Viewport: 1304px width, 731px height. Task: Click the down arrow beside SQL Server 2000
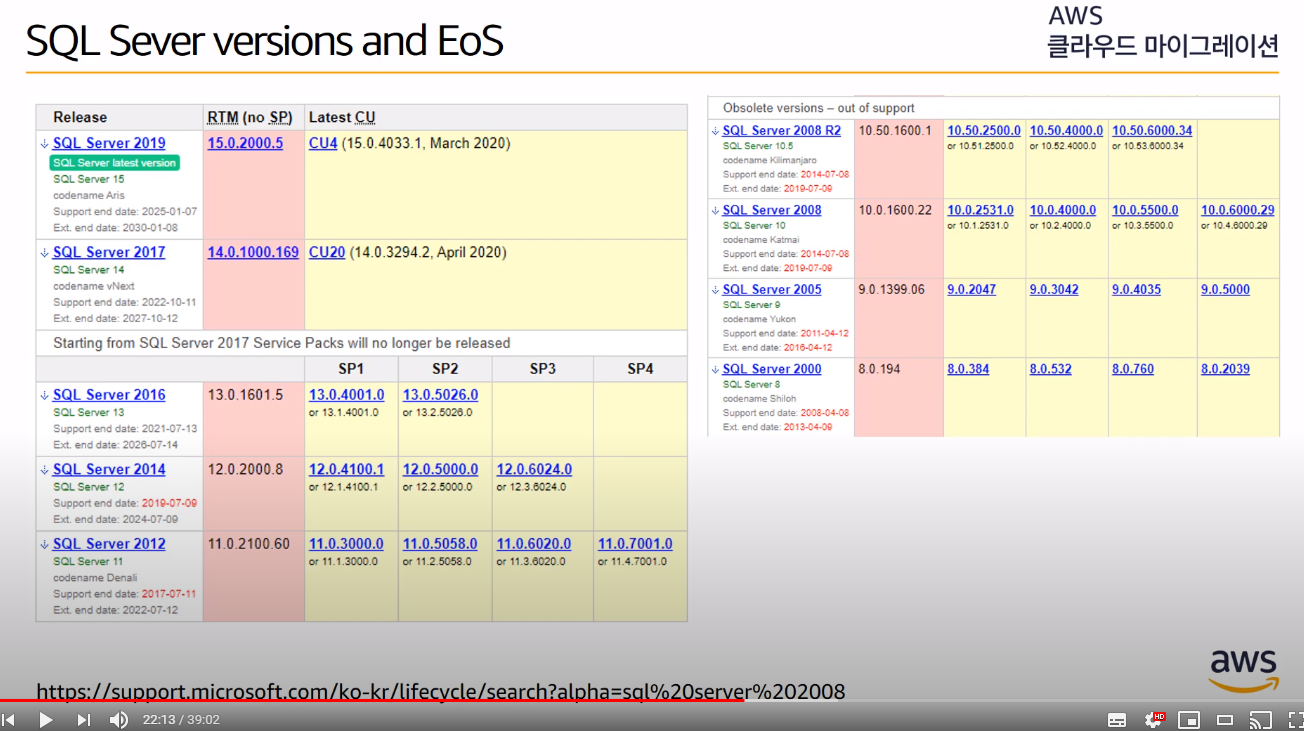point(715,370)
